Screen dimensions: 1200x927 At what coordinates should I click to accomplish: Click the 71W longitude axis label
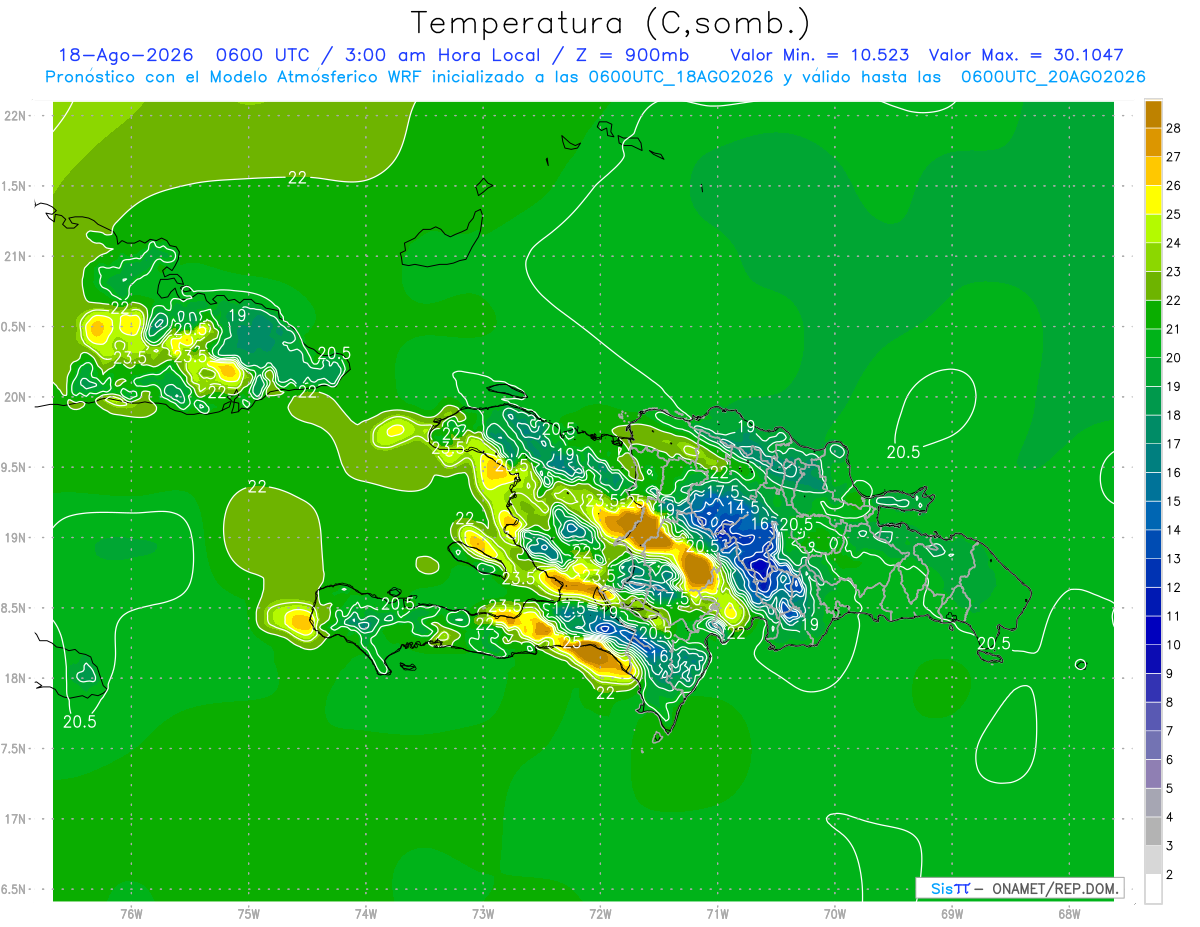pos(717,914)
